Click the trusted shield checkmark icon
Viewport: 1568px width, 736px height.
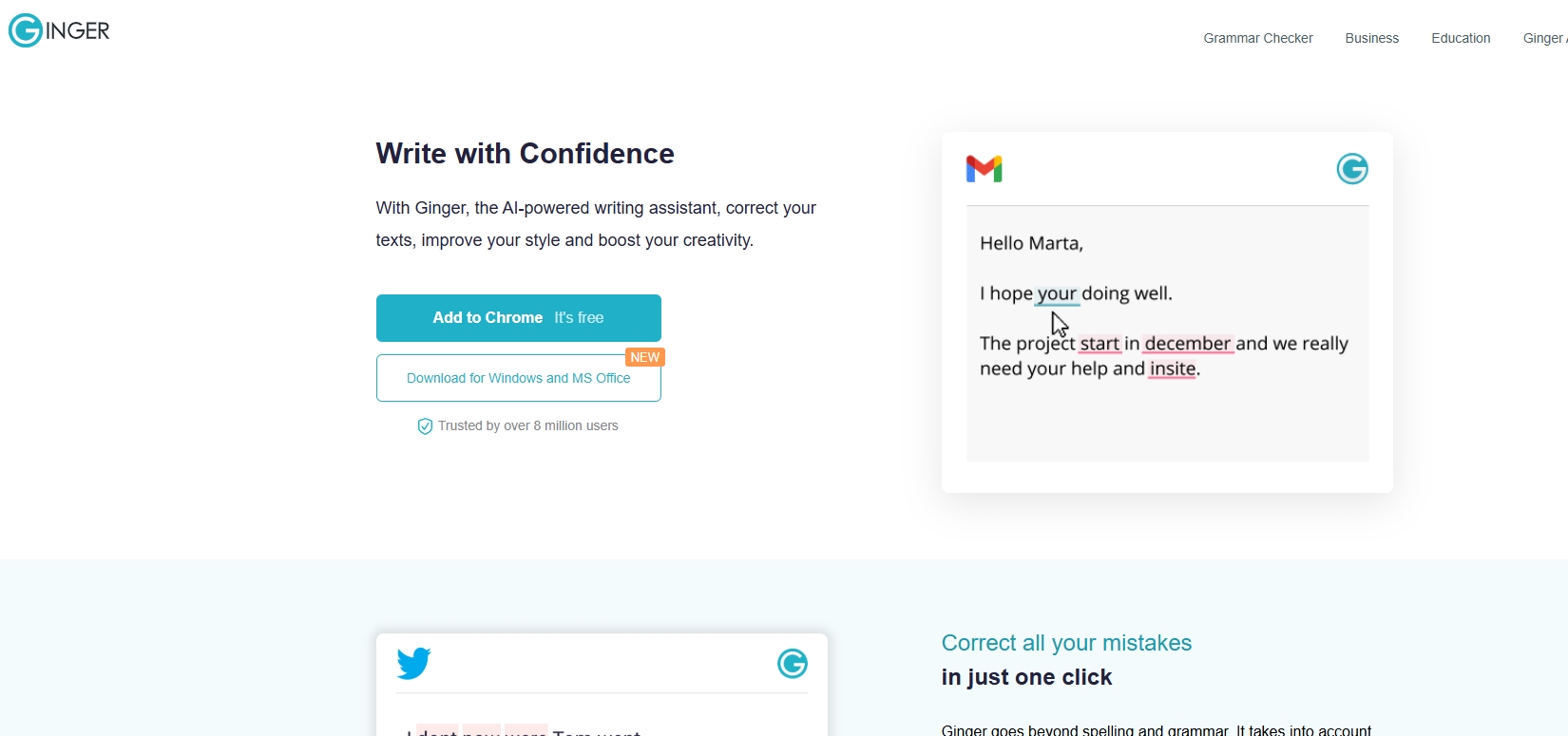pos(425,426)
